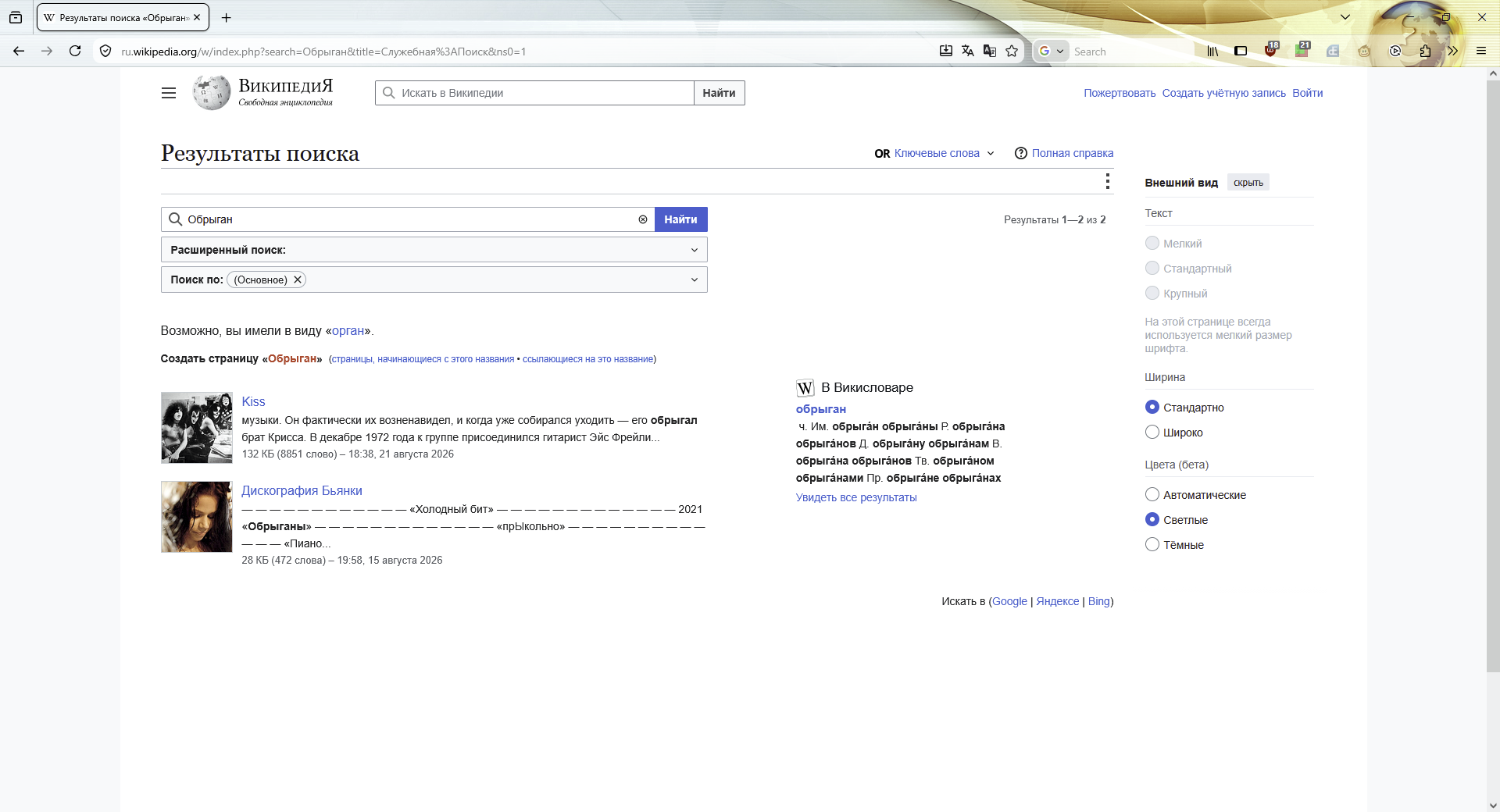Expand the Расширенный поиск section
The height and width of the screenshot is (812, 1500).
coord(434,250)
